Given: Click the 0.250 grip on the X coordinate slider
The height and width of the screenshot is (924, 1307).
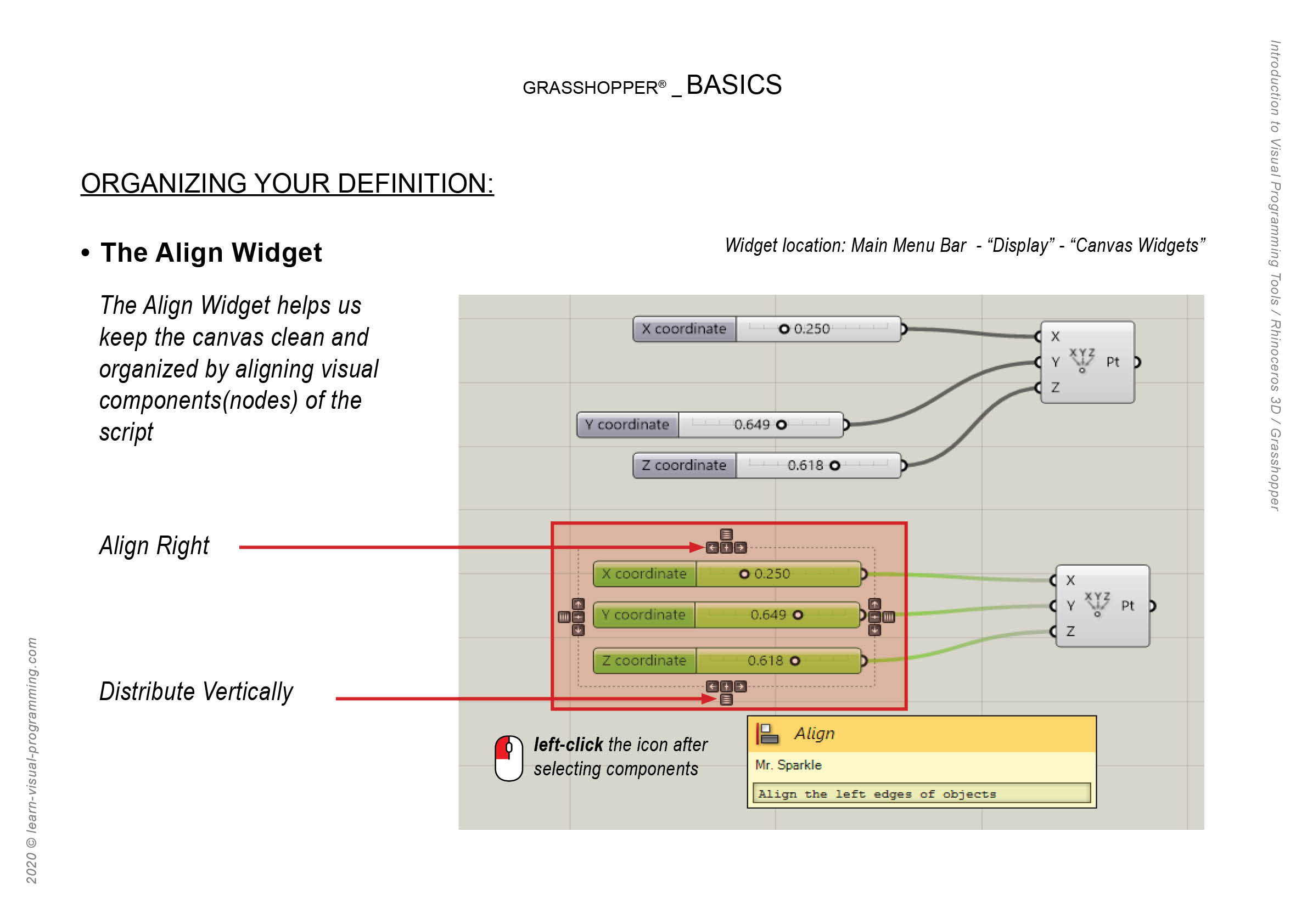Looking at the screenshot, I should [784, 329].
